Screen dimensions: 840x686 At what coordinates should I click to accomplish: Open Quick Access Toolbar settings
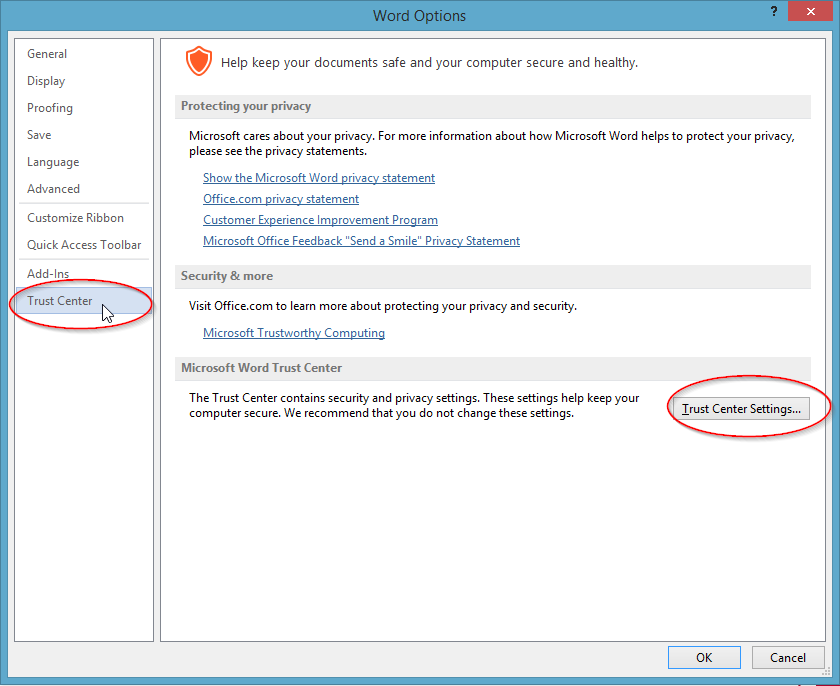pyautogui.click(x=84, y=245)
